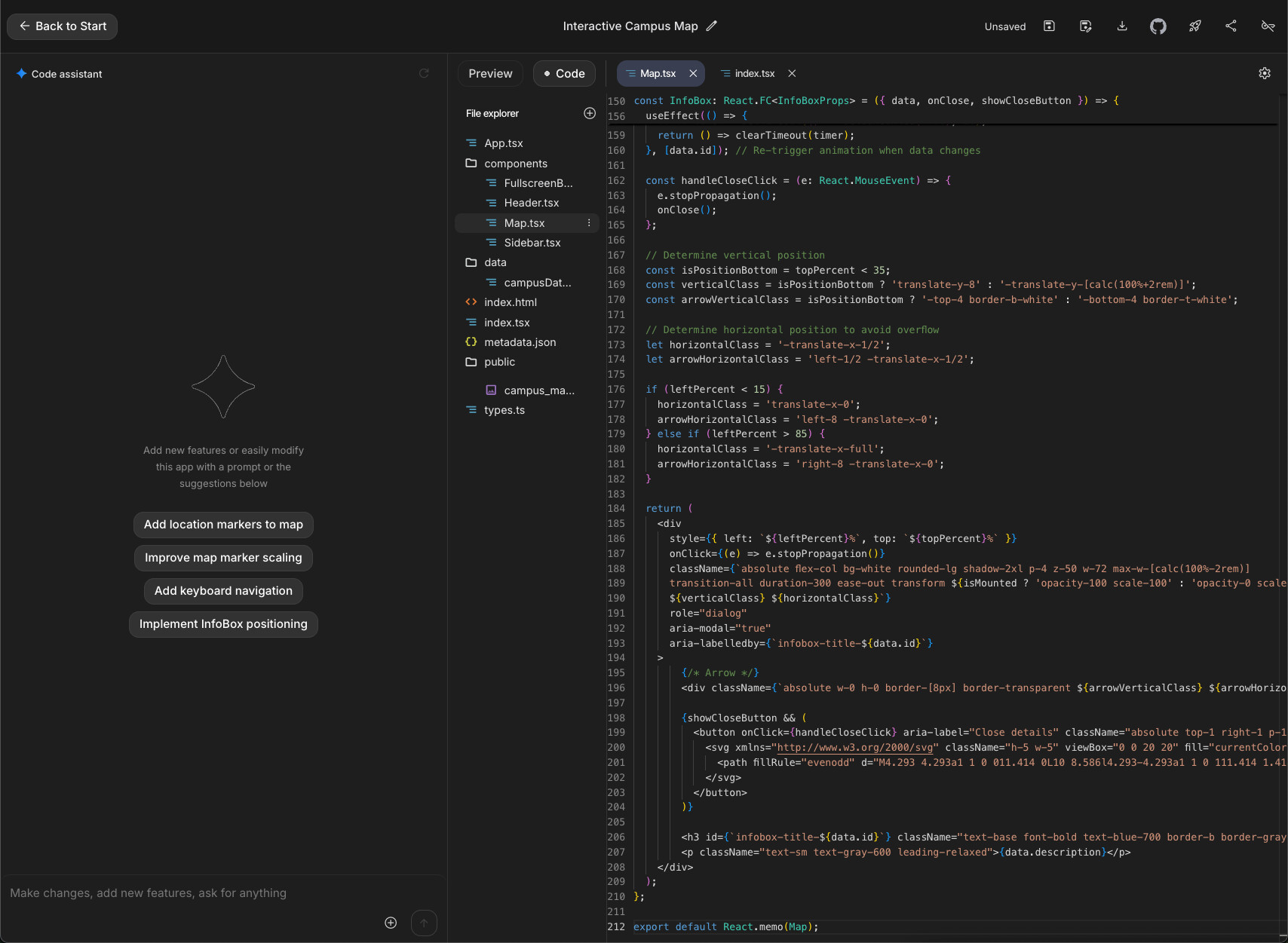Click line number 184 in gutter
1288x943 pixels.
(616, 509)
